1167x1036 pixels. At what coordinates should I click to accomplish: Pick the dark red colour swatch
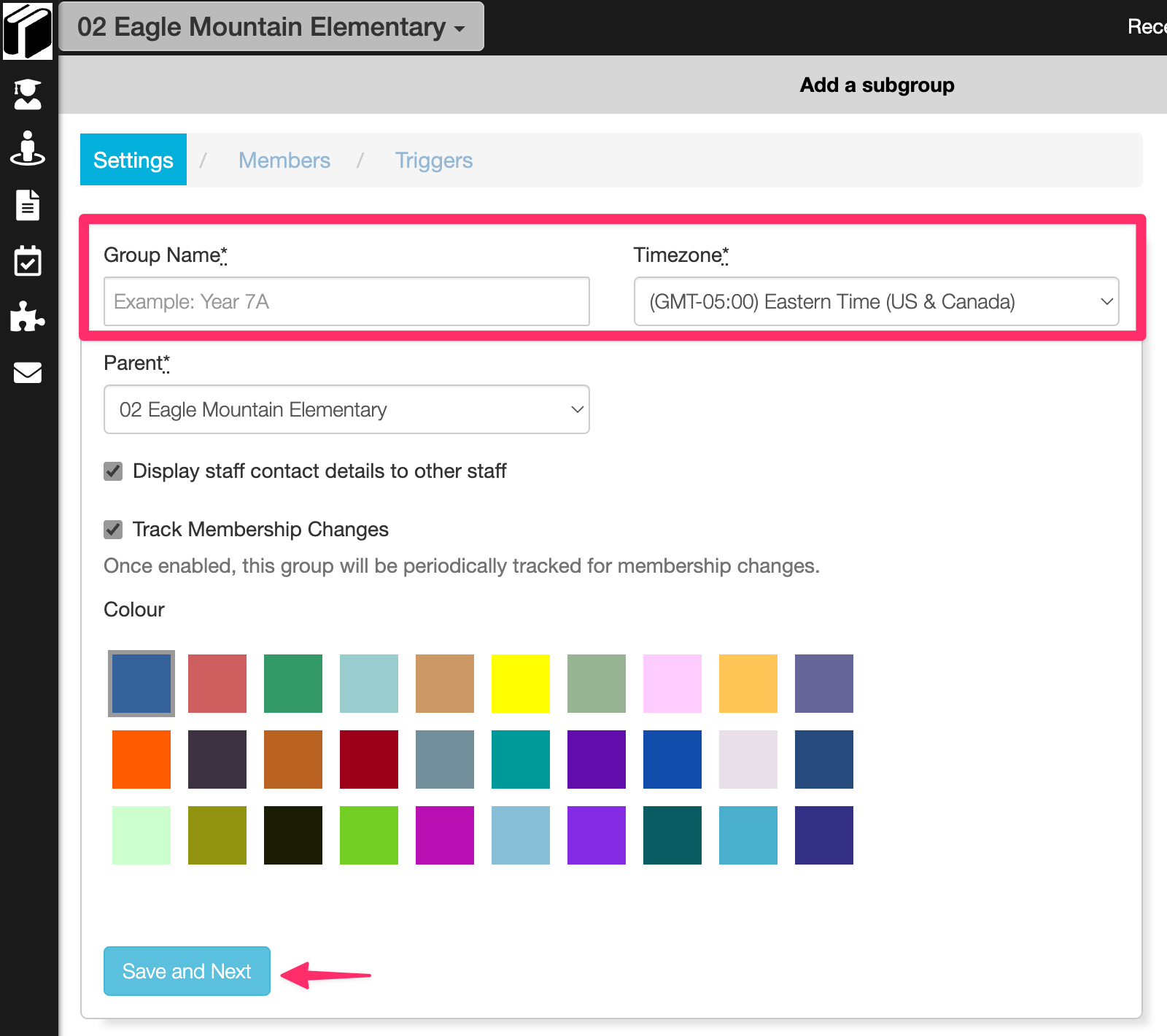pyautogui.click(x=369, y=759)
